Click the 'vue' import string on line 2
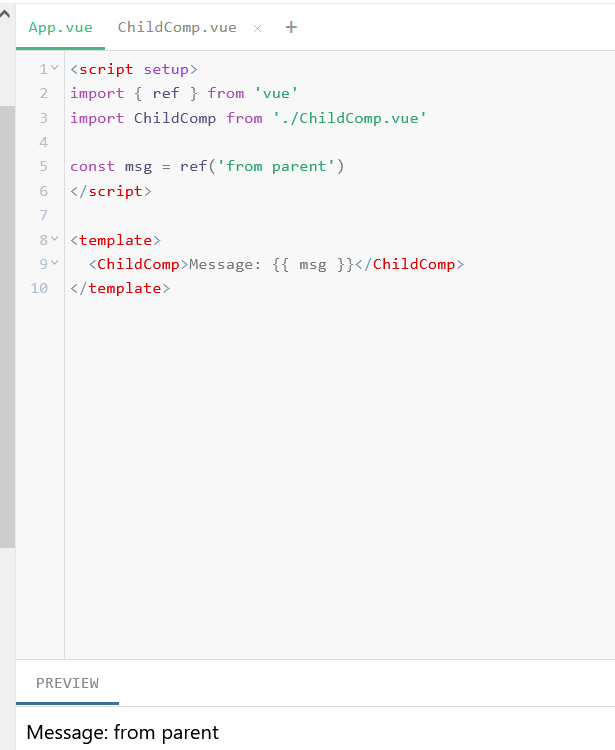The image size is (615, 750). click(x=276, y=93)
